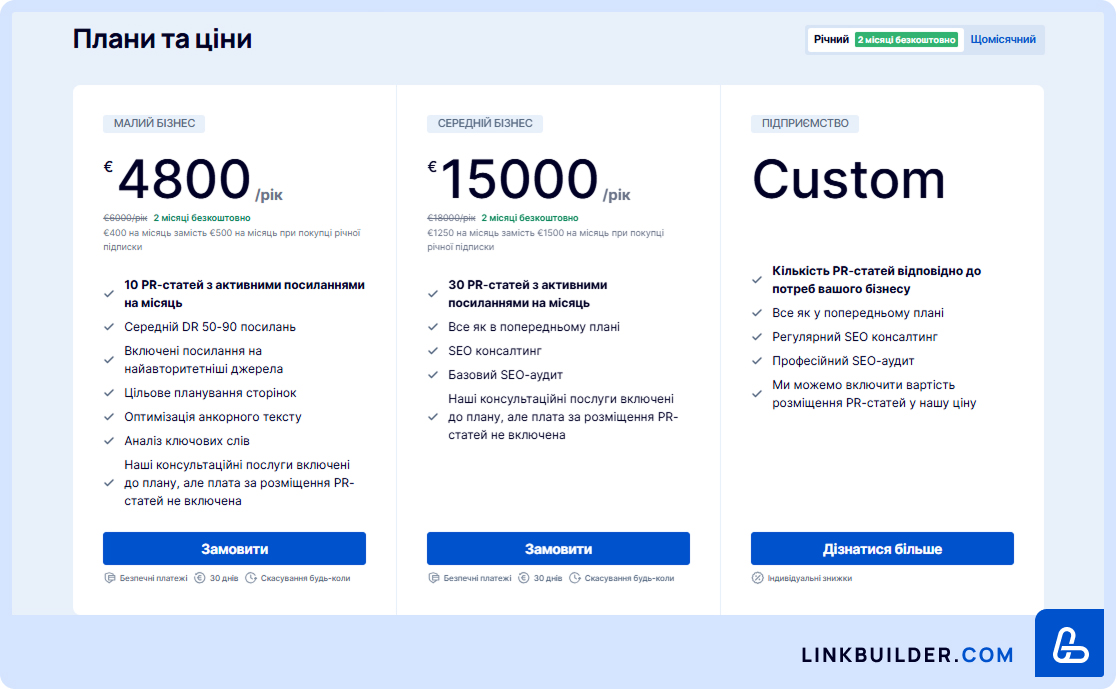Click the clock cancel-anytime icon under medium business plan
Image resolution: width=1116 pixels, height=689 pixels.
(574, 578)
